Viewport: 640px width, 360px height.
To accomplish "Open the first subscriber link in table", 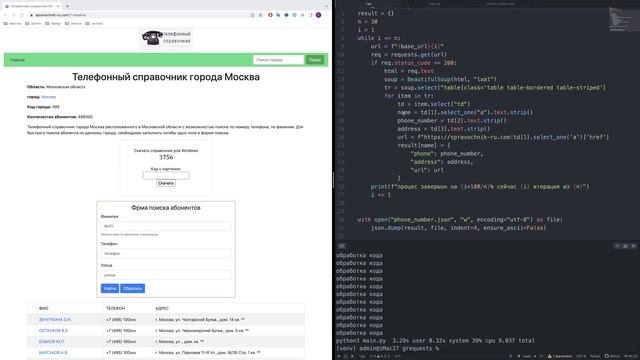I will tap(55, 320).
